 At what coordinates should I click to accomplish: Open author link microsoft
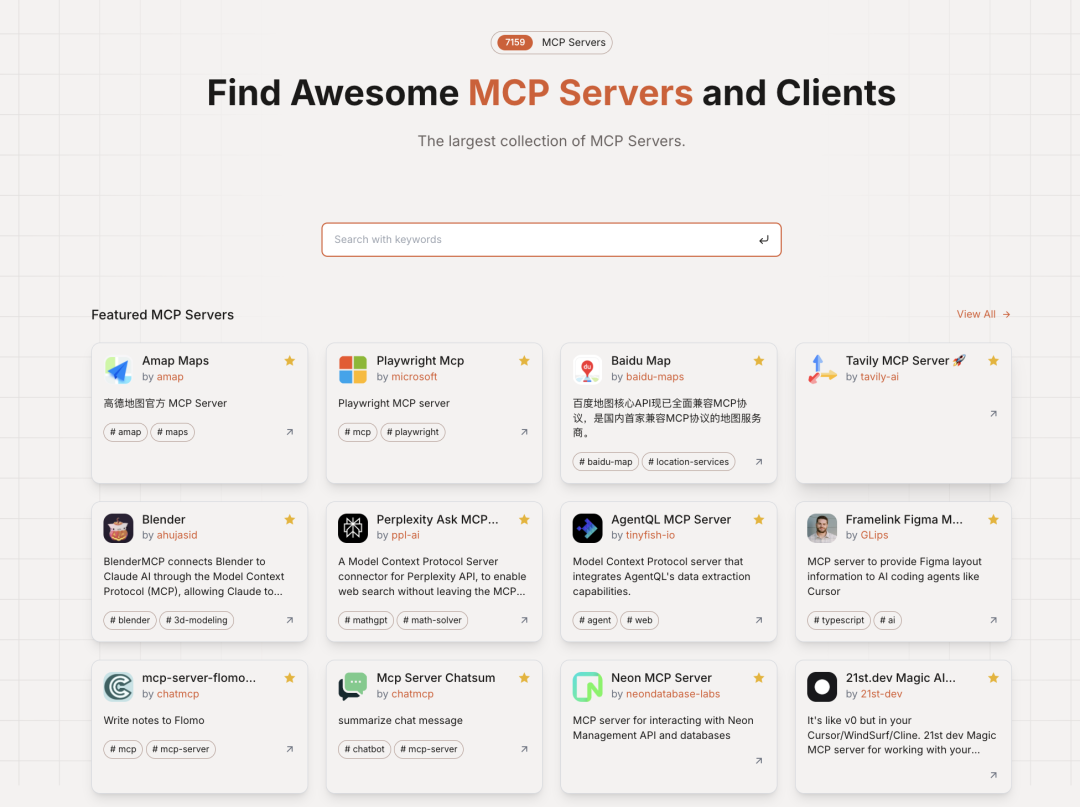[x=414, y=377]
